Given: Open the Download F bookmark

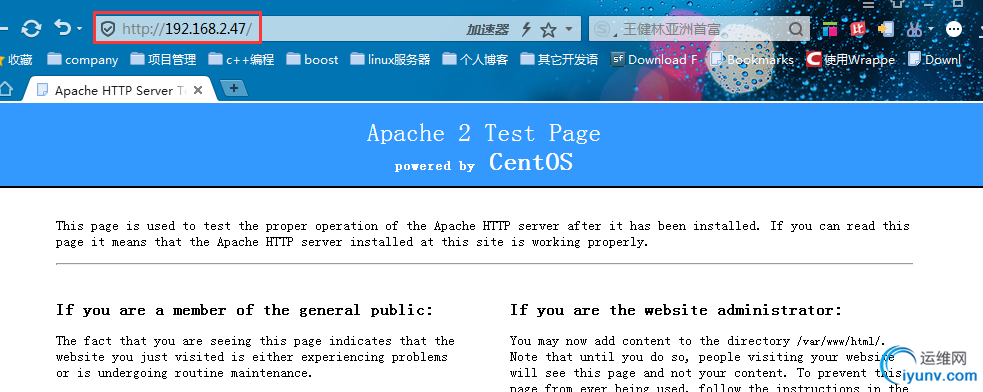Looking at the screenshot, I should click(x=654, y=60).
